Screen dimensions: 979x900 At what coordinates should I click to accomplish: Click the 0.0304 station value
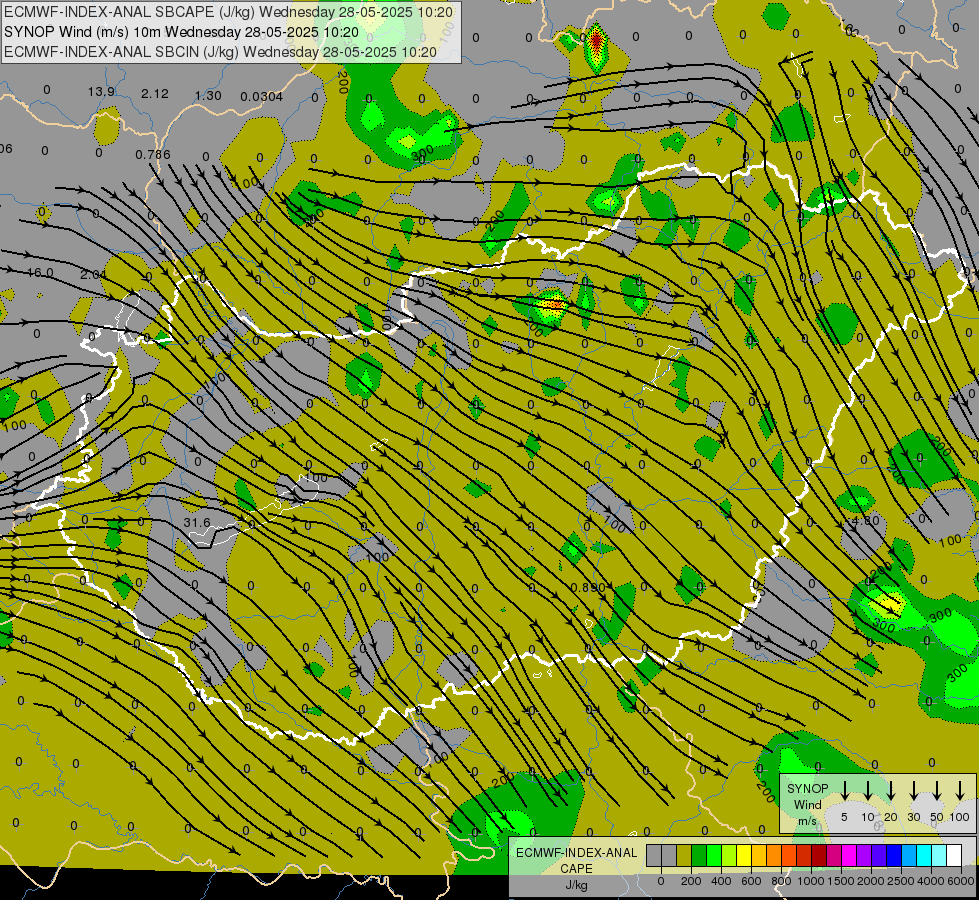[x=262, y=97]
